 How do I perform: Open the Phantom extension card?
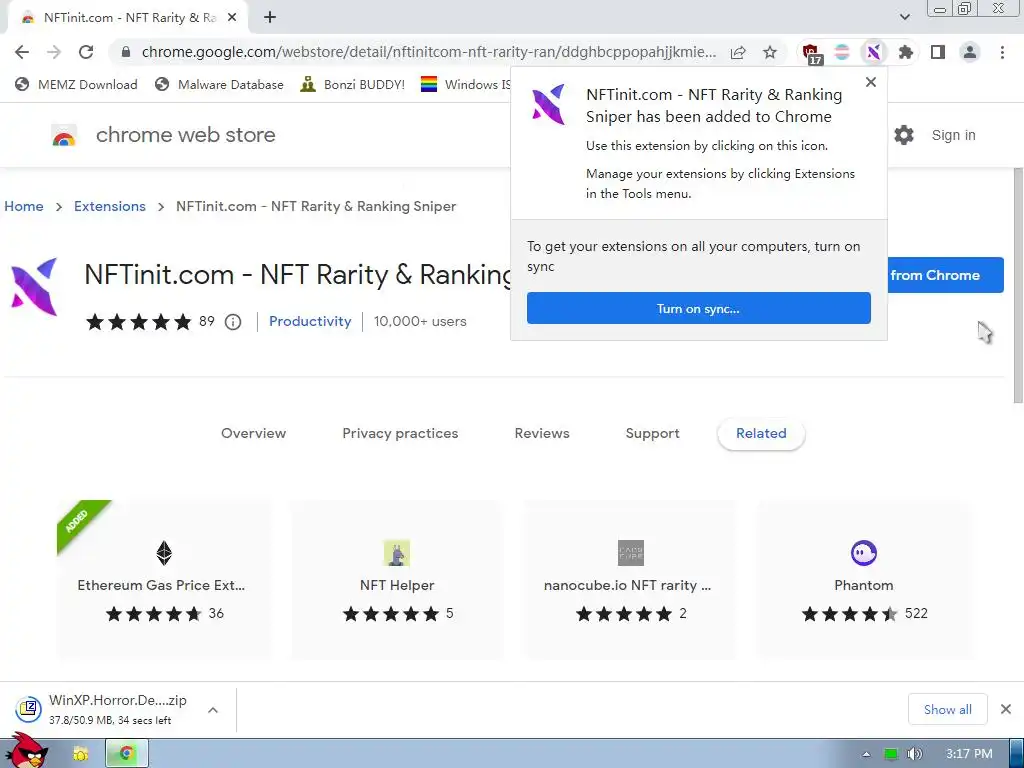864,579
